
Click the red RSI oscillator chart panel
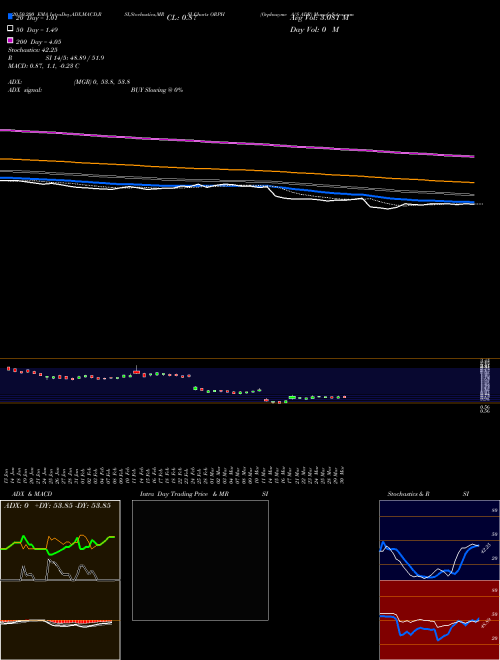click(439, 620)
